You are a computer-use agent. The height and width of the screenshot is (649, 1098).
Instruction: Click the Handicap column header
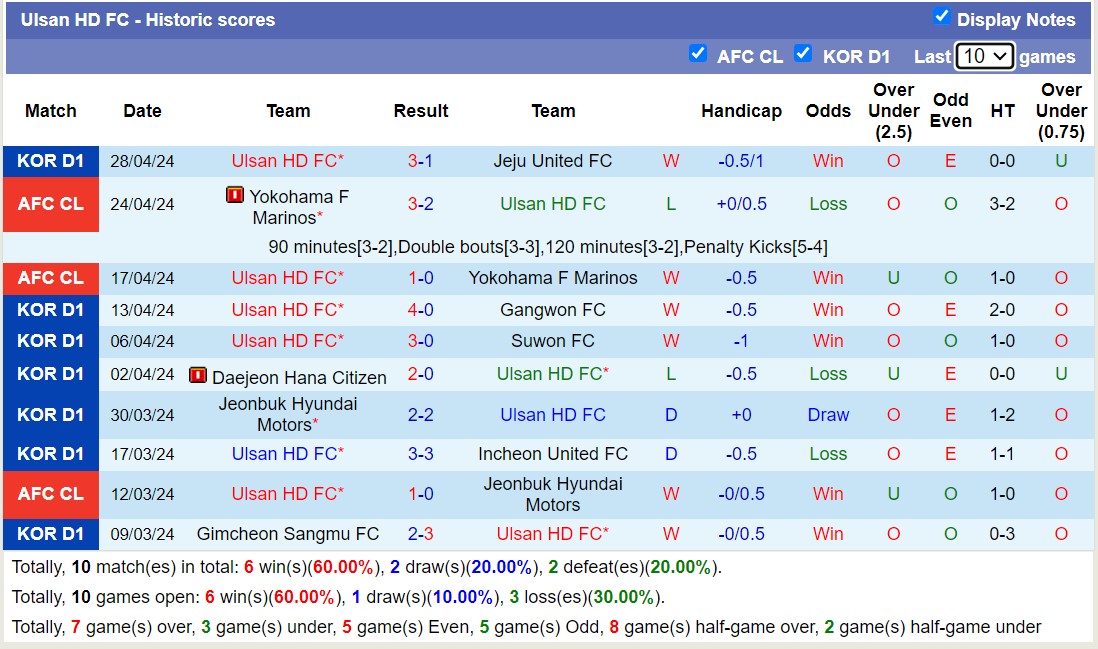pos(741,111)
